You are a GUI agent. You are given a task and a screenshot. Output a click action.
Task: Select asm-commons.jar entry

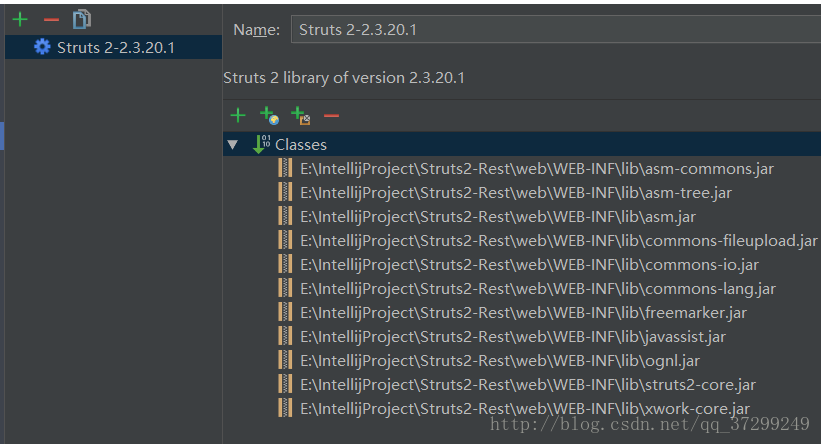click(537, 169)
